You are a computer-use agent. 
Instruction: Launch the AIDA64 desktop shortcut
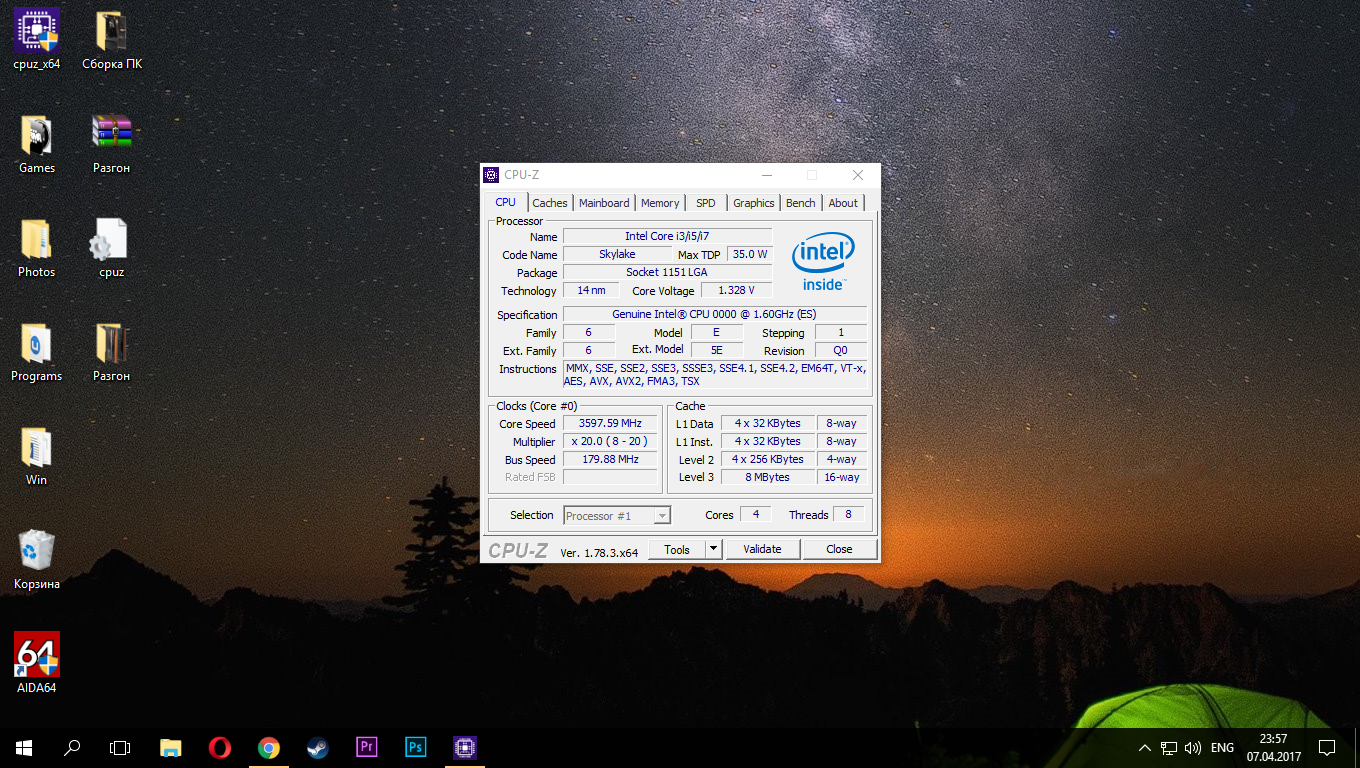[37, 663]
